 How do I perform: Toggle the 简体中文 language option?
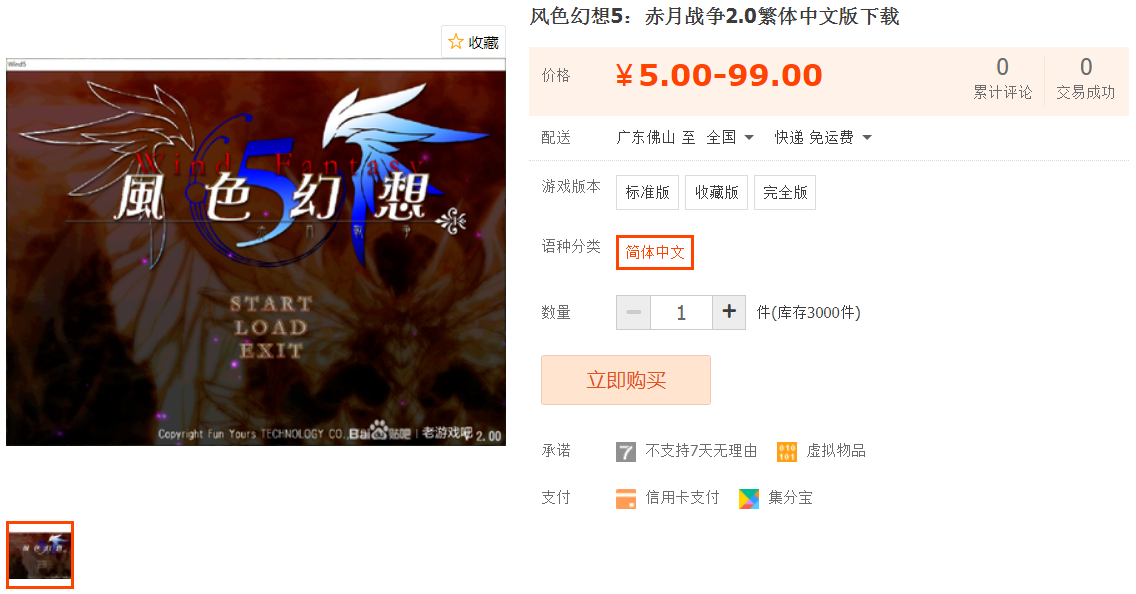pyautogui.click(x=655, y=252)
